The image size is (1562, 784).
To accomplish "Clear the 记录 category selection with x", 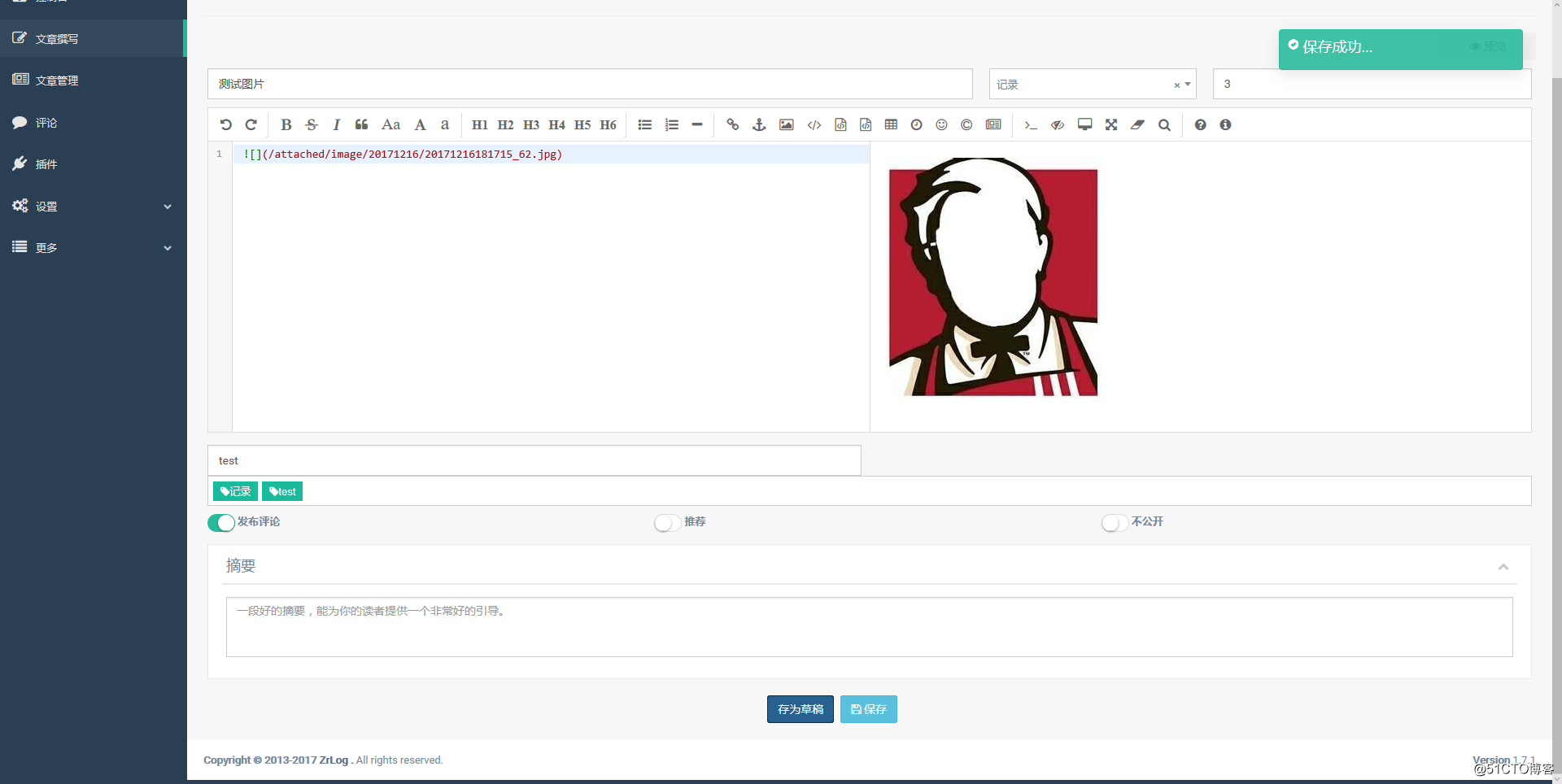I will 1176,85.
